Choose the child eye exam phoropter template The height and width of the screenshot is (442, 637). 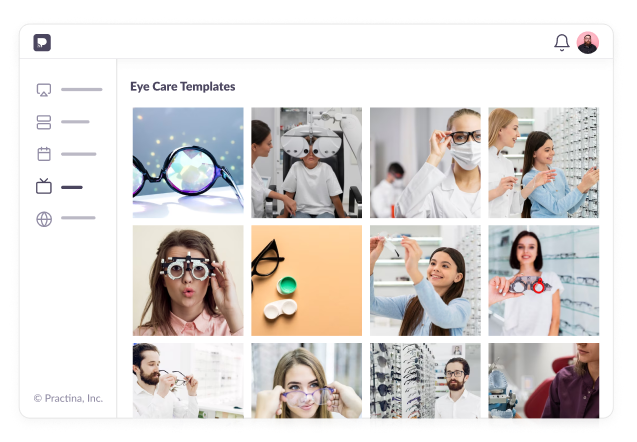point(306,162)
